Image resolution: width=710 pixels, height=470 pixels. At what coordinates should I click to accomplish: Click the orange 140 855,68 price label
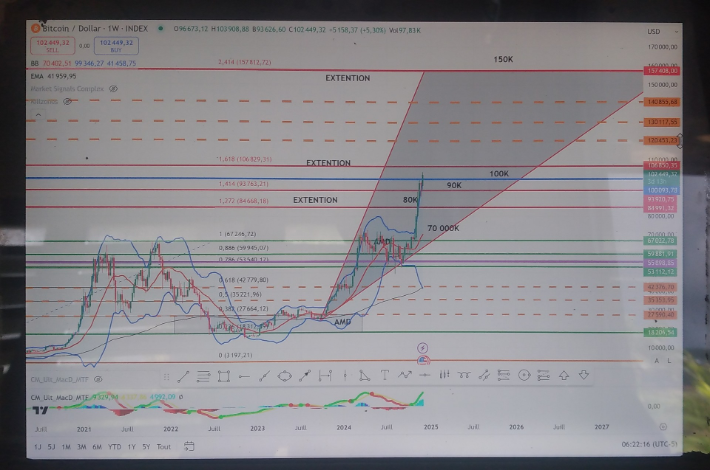coord(662,102)
